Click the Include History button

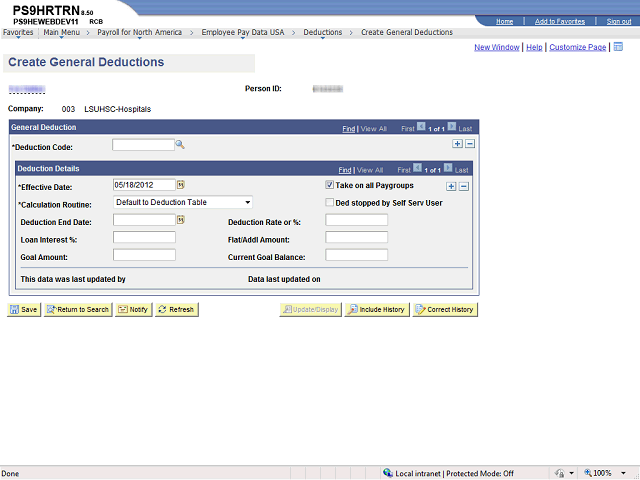point(377,309)
